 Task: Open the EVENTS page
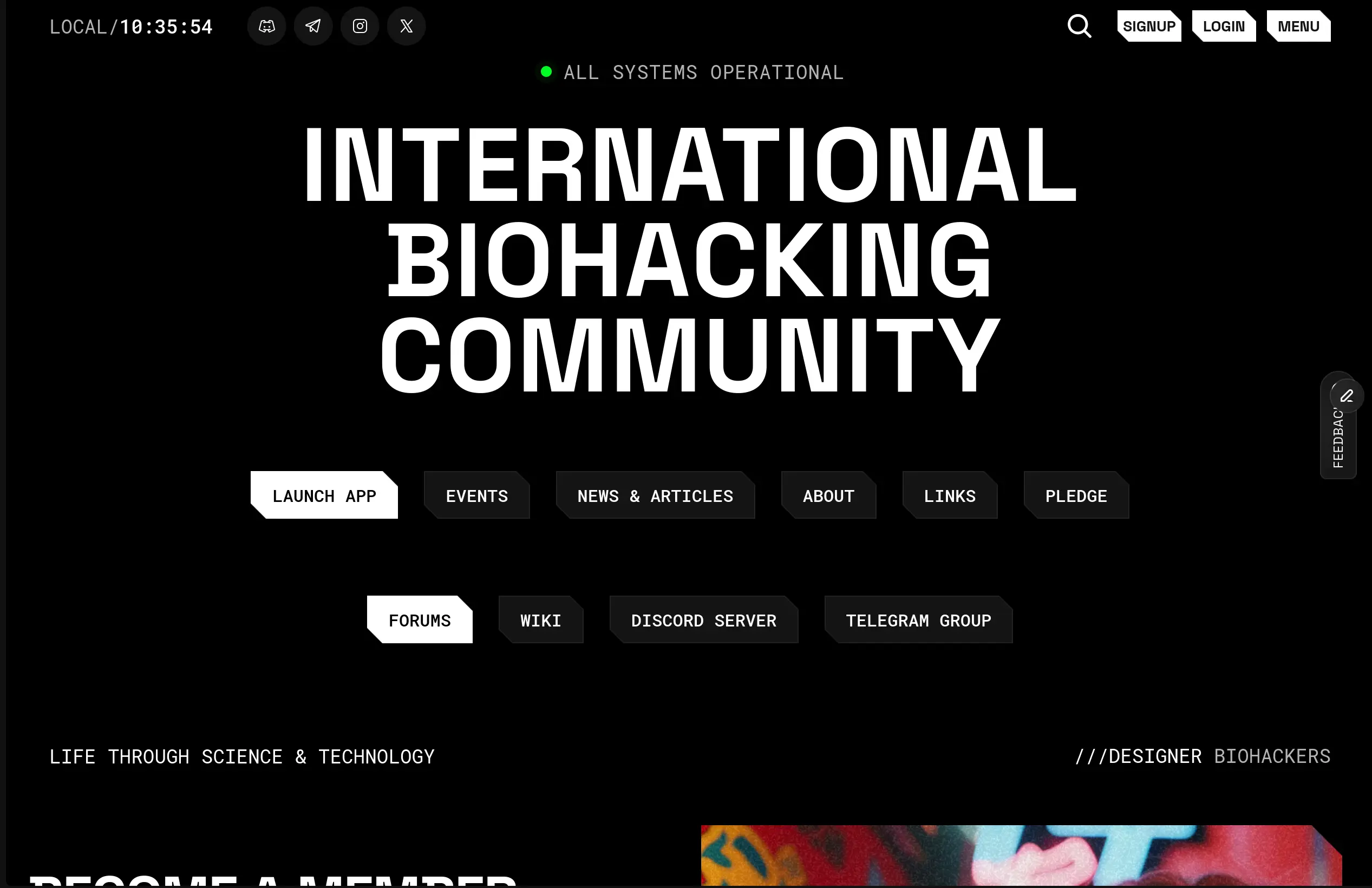[x=477, y=495]
